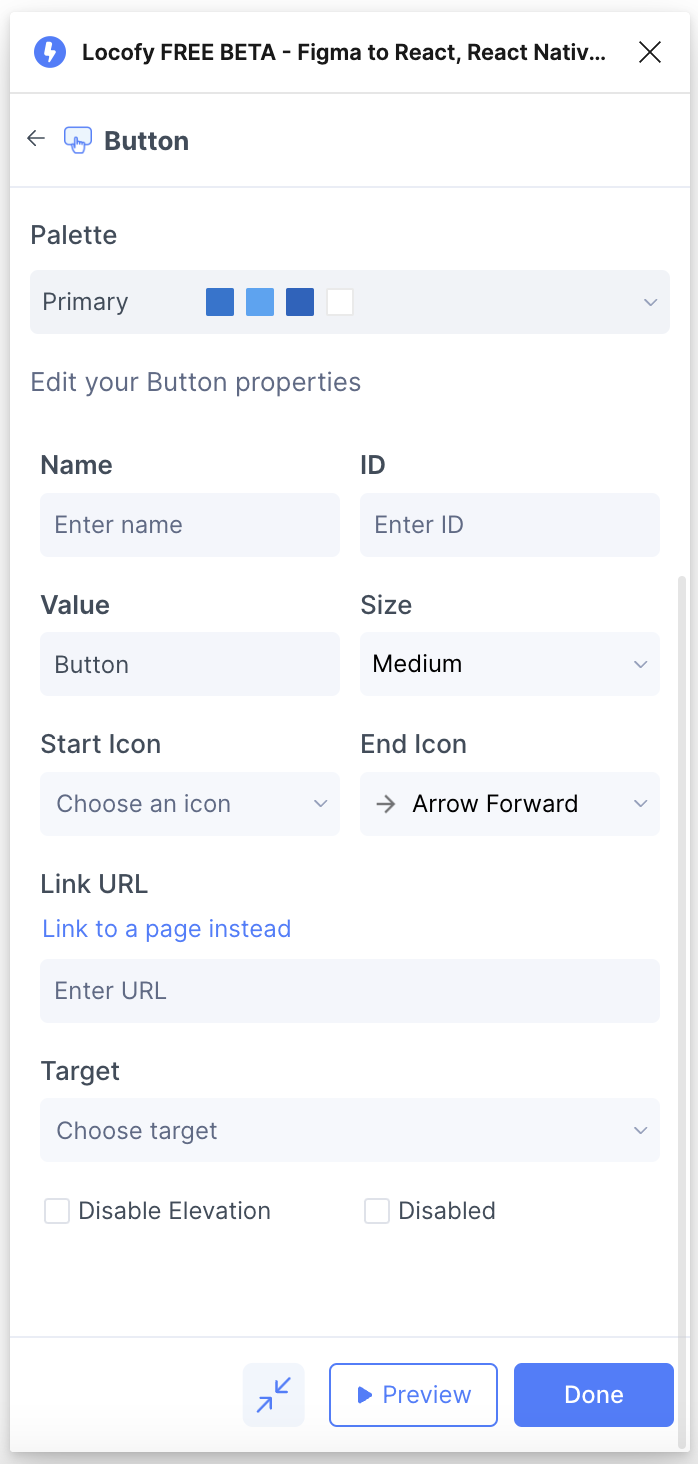
Task: Click the Enter name text field
Action: click(x=190, y=525)
